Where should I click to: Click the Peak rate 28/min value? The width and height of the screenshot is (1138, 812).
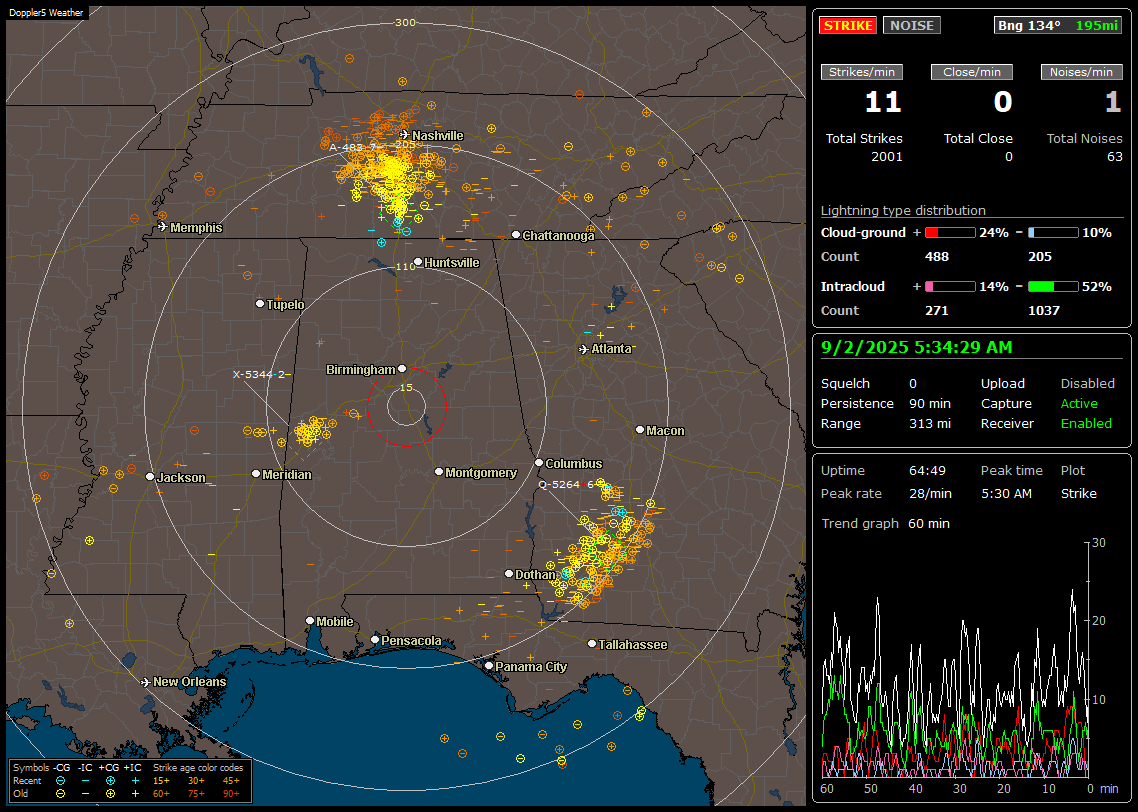point(932,493)
